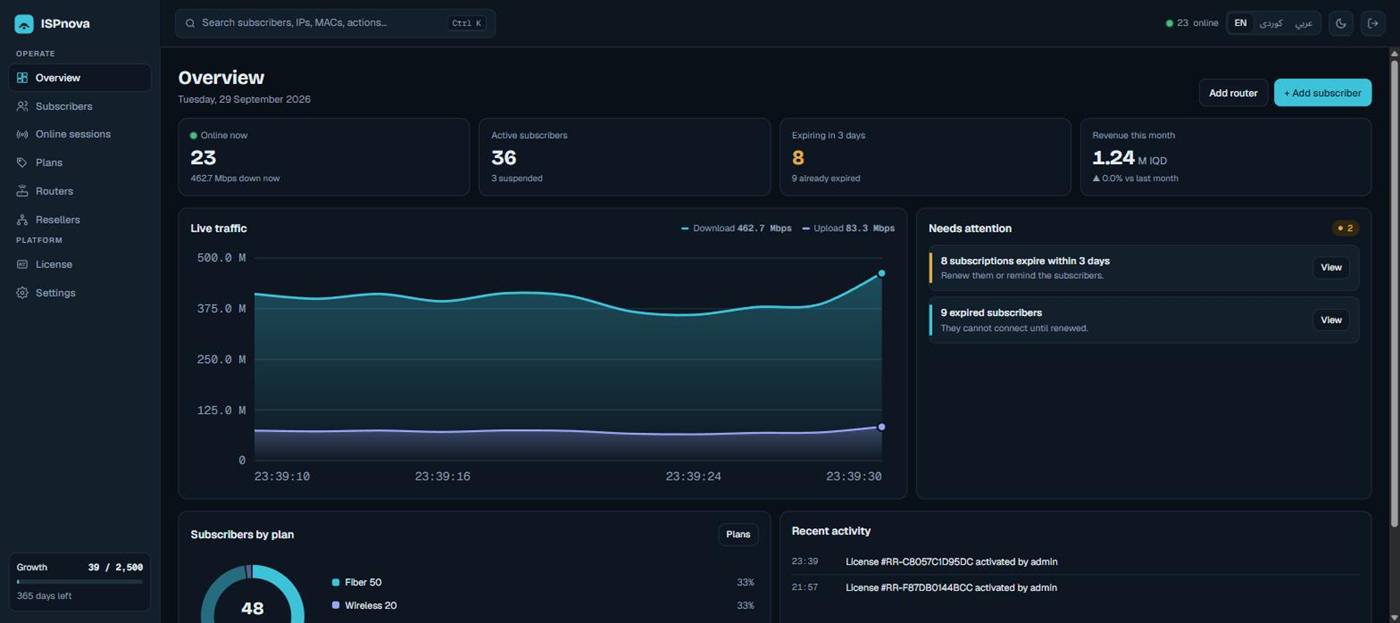The height and width of the screenshot is (623, 1400).
Task: Click the search magnifier icon
Action: tap(190, 23)
